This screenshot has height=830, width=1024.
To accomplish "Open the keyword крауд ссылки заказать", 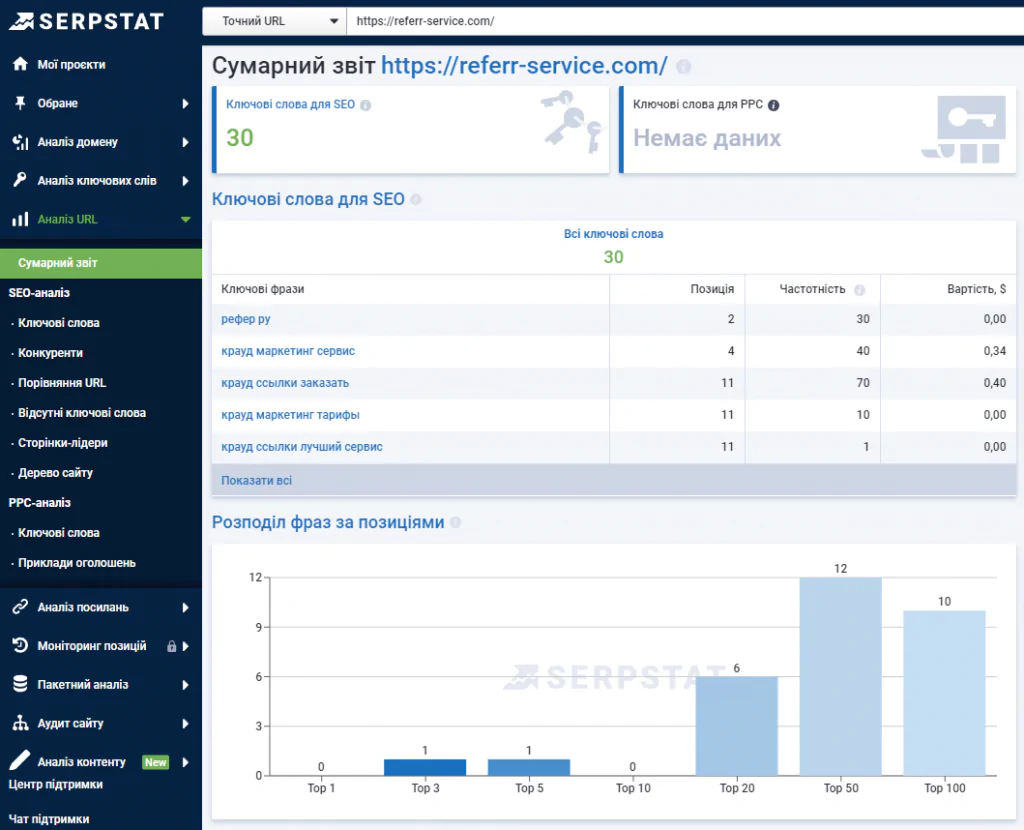I will point(285,383).
